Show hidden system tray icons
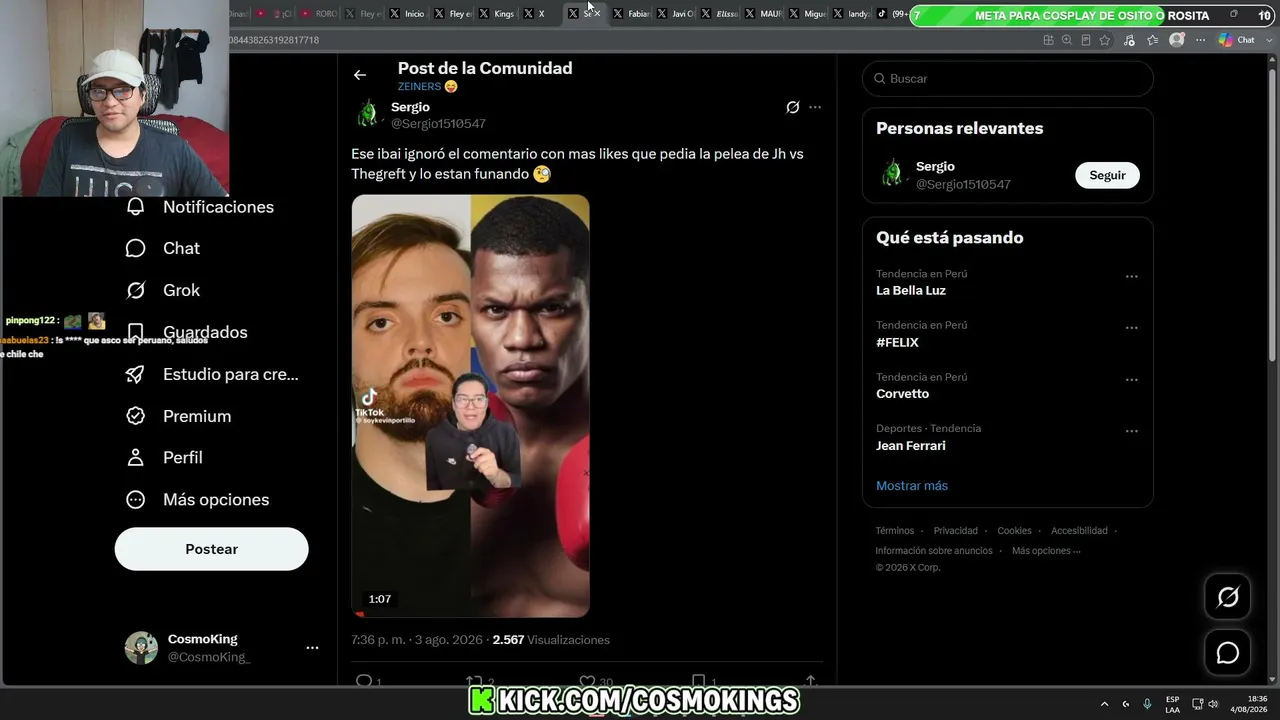1280x720 pixels. (1104, 704)
